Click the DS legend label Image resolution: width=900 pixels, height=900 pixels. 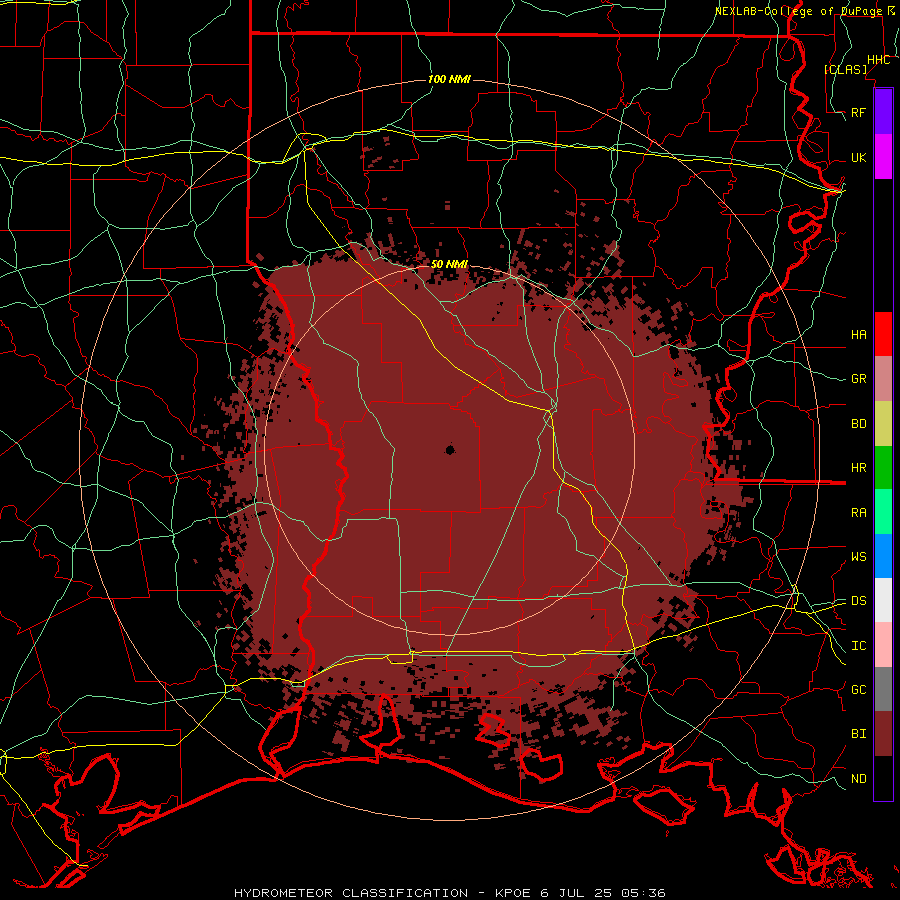coord(859,601)
